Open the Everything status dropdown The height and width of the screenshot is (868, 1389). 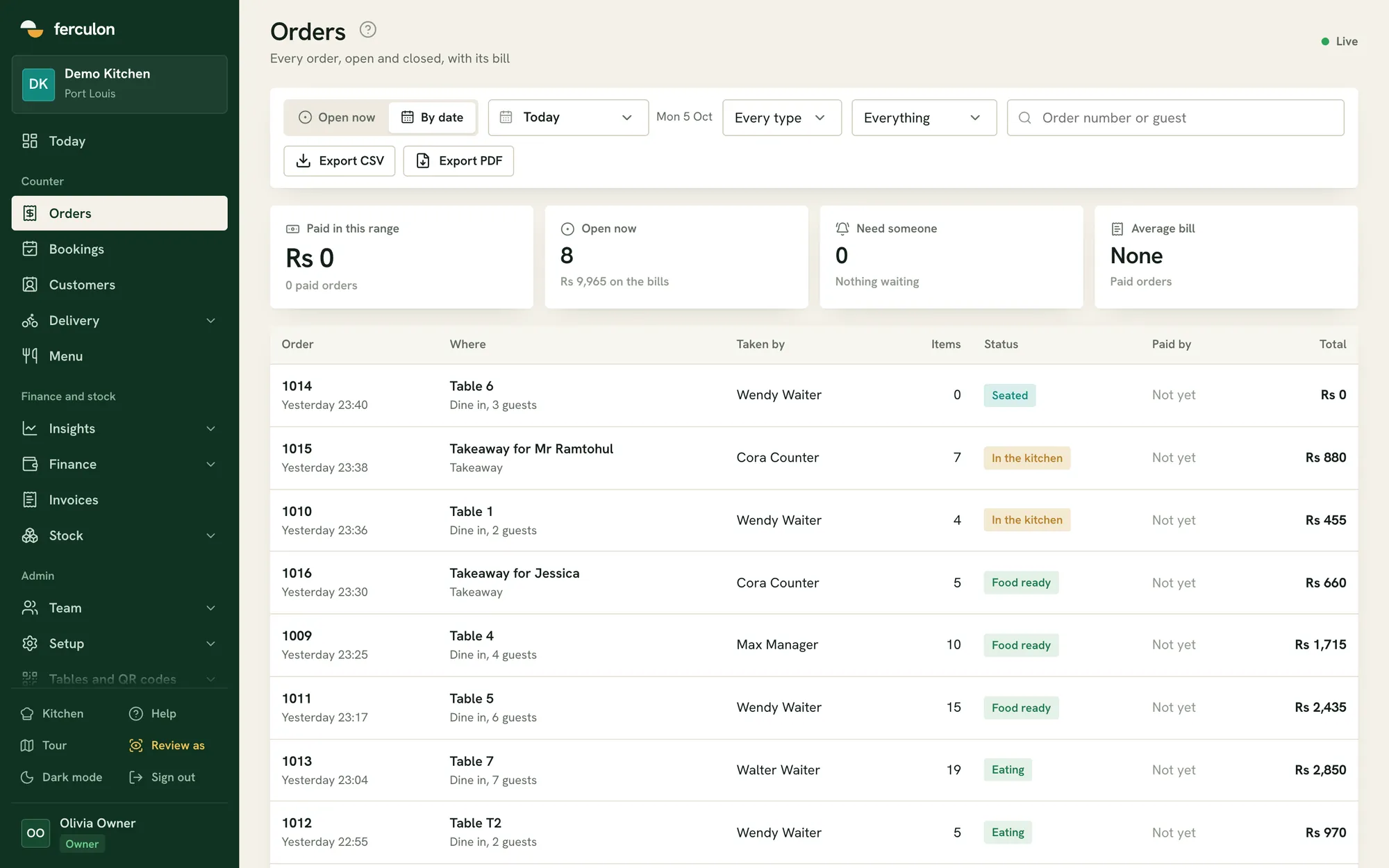[924, 117]
